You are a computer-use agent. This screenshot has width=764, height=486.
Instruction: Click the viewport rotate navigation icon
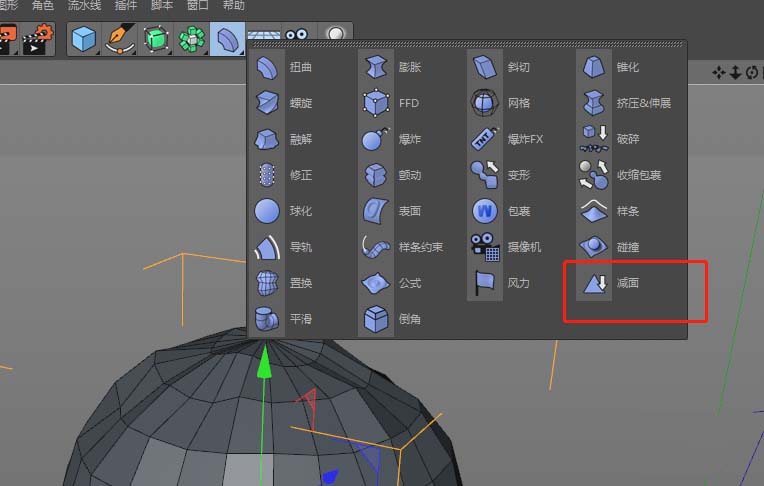752,73
